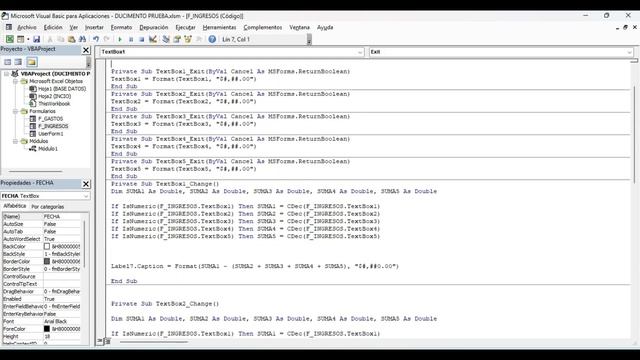Click View Object icon in Project panel
Viewport: 640px width, 360px height.
pos(18,62)
